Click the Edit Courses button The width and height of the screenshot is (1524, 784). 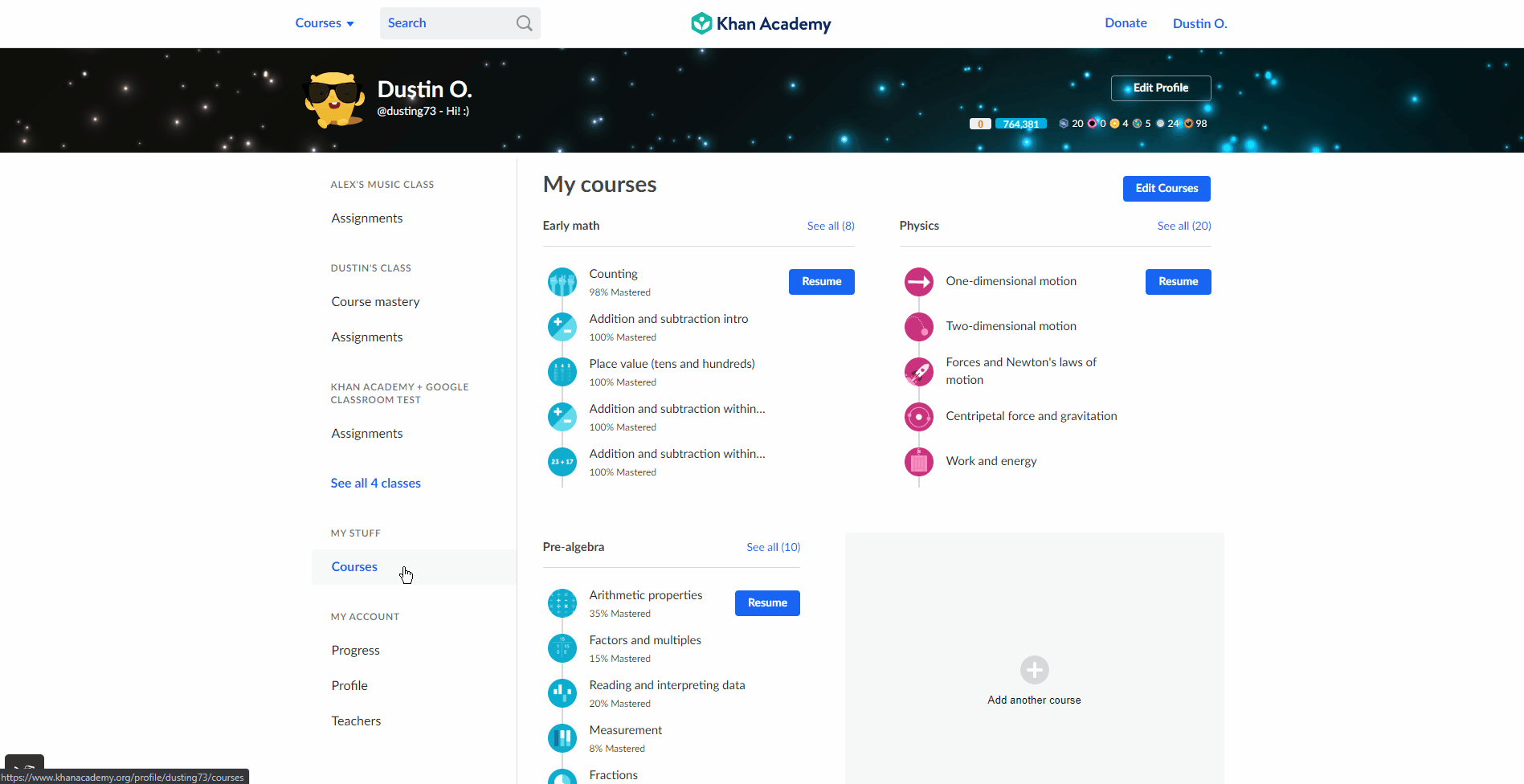[x=1166, y=189]
